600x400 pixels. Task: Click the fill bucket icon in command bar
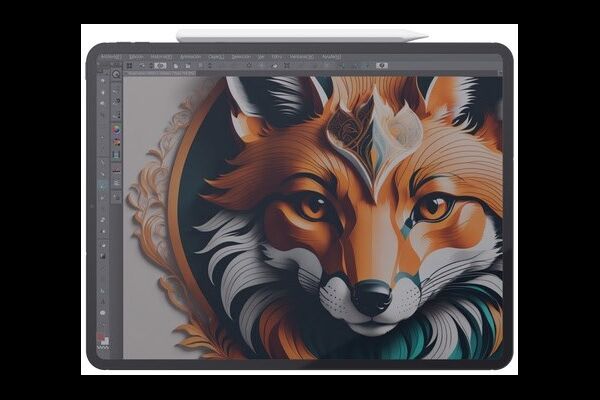pos(274,66)
